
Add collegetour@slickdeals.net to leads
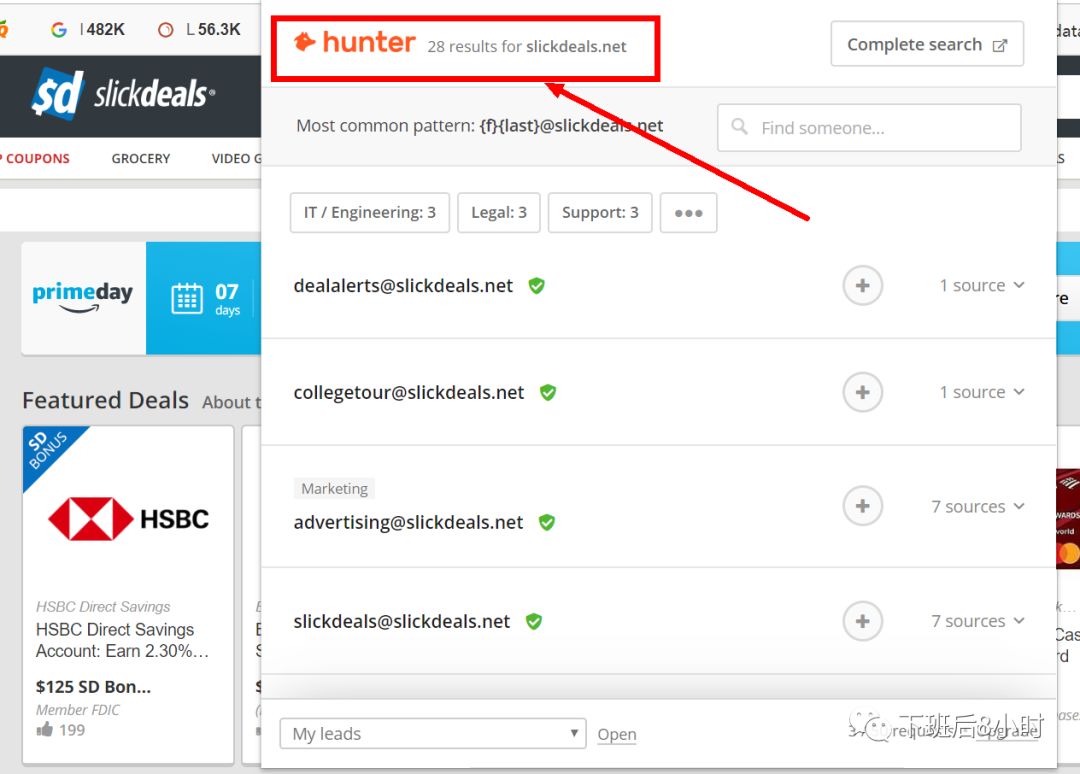pos(862,393)
